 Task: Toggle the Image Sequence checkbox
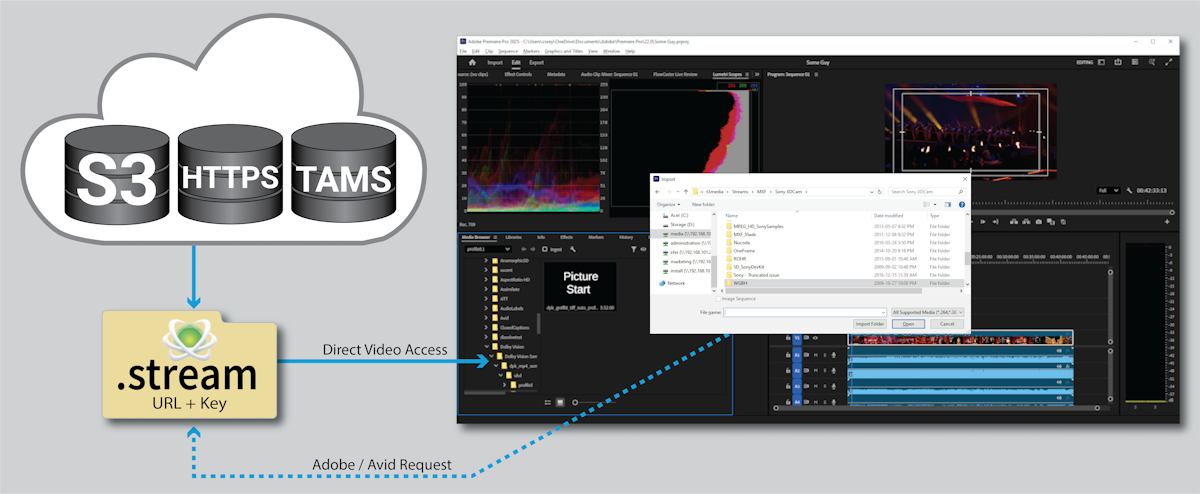click(x=719, y=298)
